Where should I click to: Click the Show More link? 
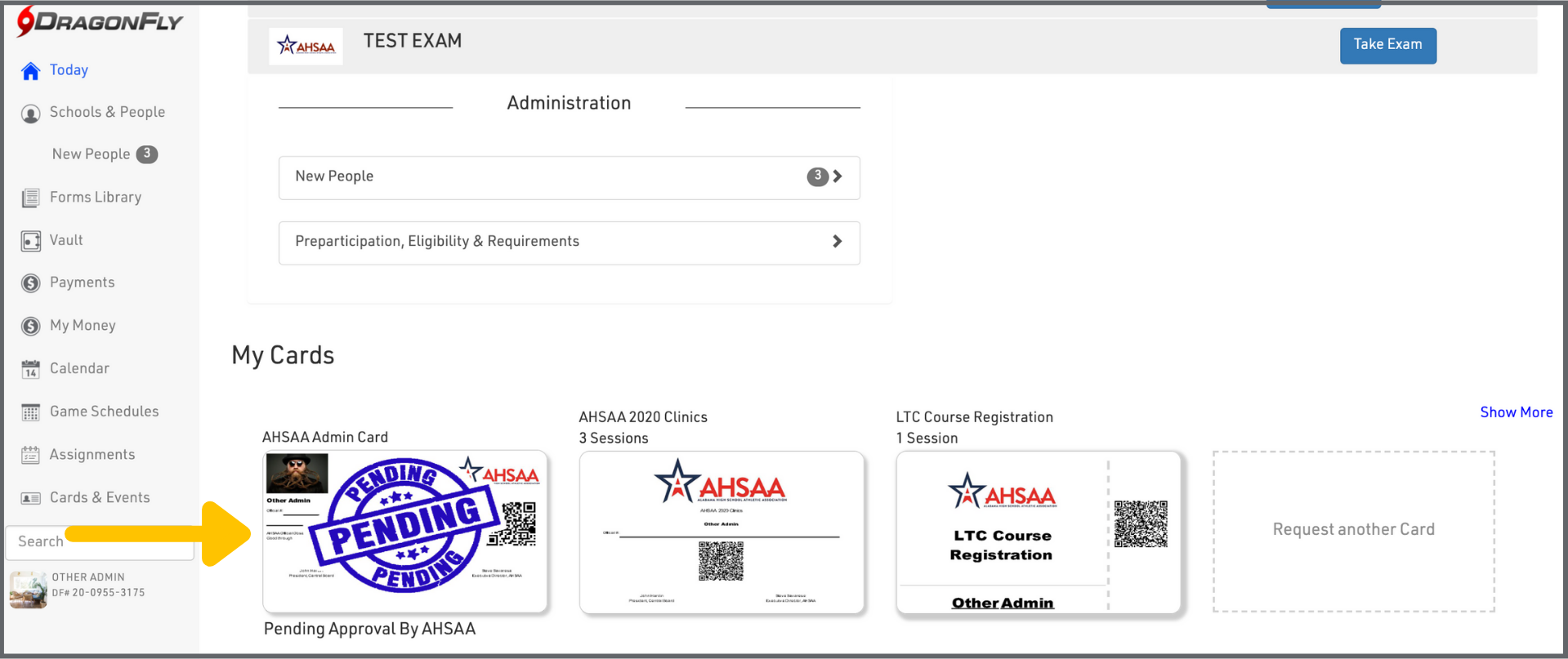click(x=1516, y=412)
